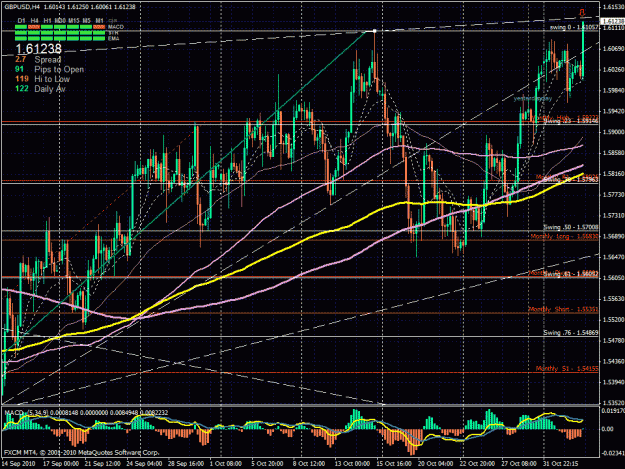Image resolution: width=625 pixels, height=469 pixels.
Task: Click the M15 timeframe label
Action: (74, 21)
